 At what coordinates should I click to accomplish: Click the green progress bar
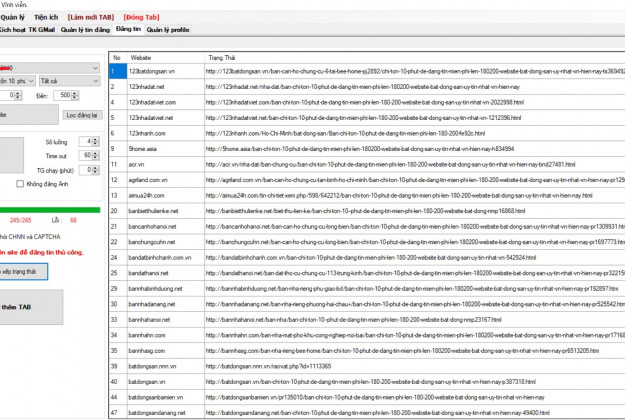point(50,210)
